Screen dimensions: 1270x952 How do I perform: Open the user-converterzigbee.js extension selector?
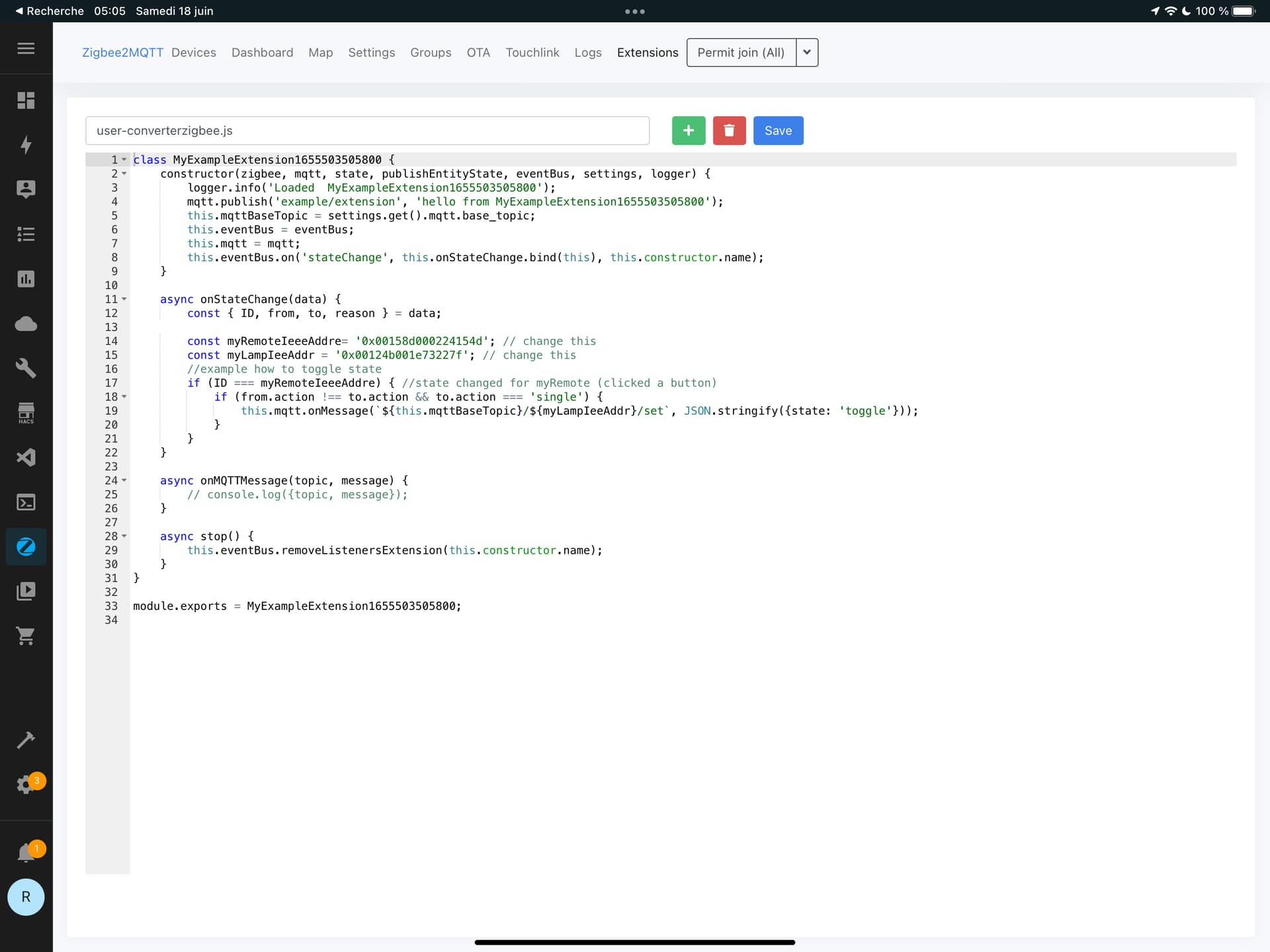[x=367, y=130]
